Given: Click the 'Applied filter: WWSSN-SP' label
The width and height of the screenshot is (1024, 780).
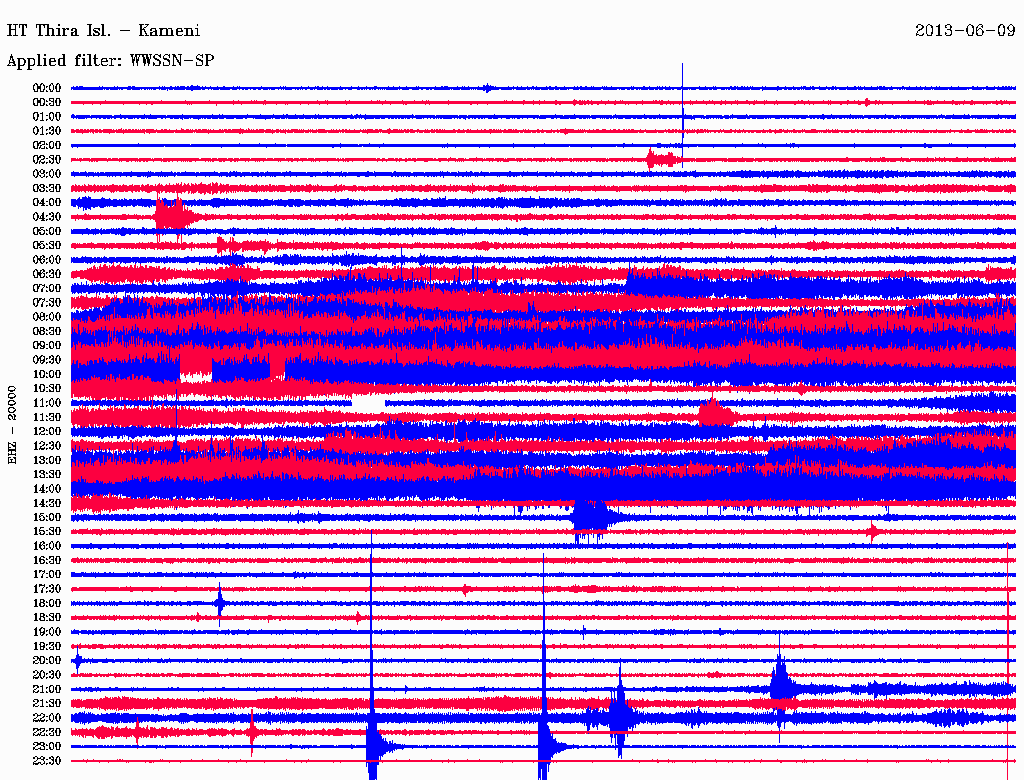Looking at the screenshot, I should click(x=110, y=61).
